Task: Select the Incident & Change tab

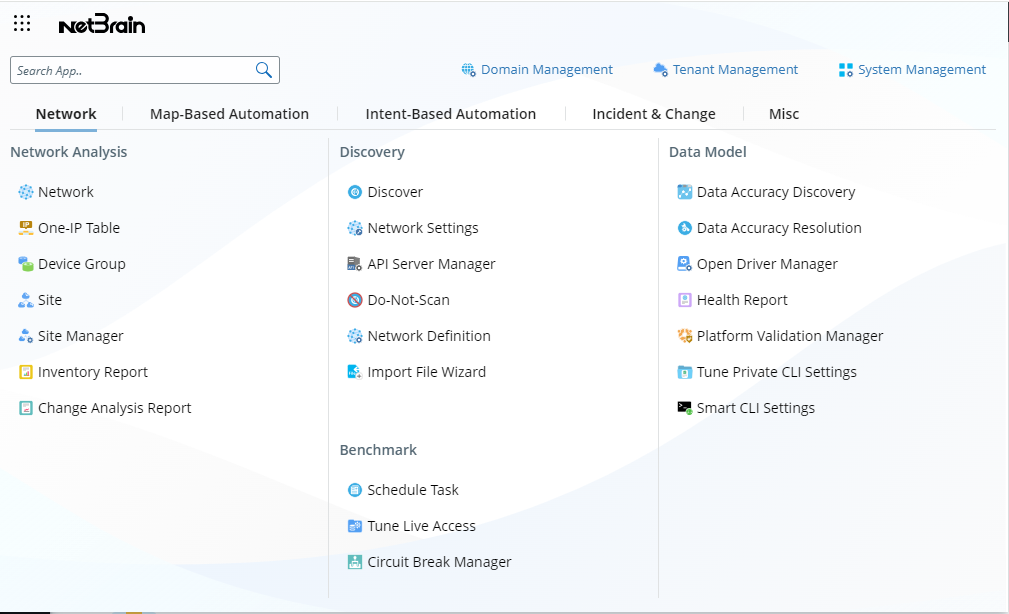Action: [653, 114]
